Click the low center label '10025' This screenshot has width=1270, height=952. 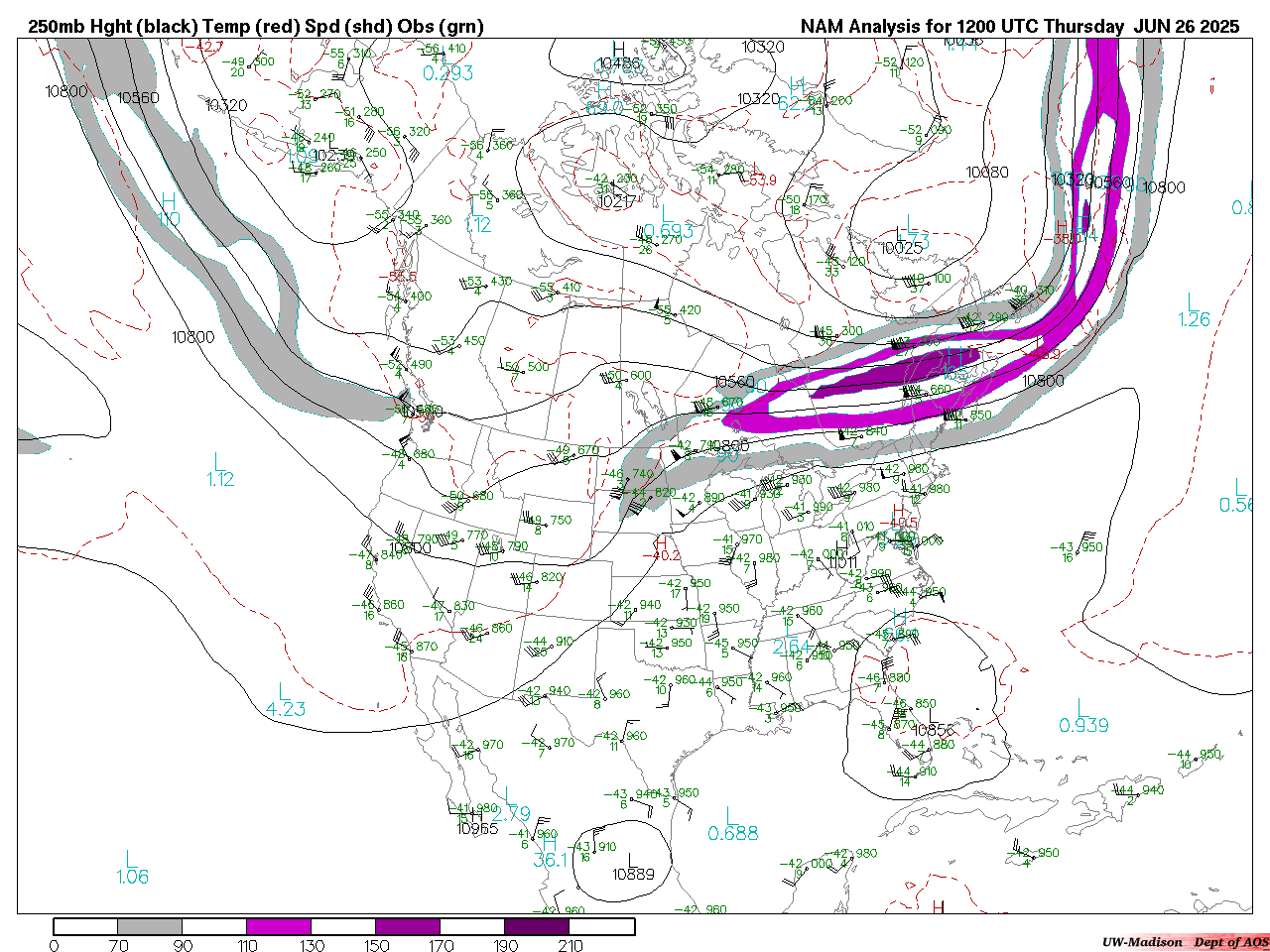pos(902,248)
